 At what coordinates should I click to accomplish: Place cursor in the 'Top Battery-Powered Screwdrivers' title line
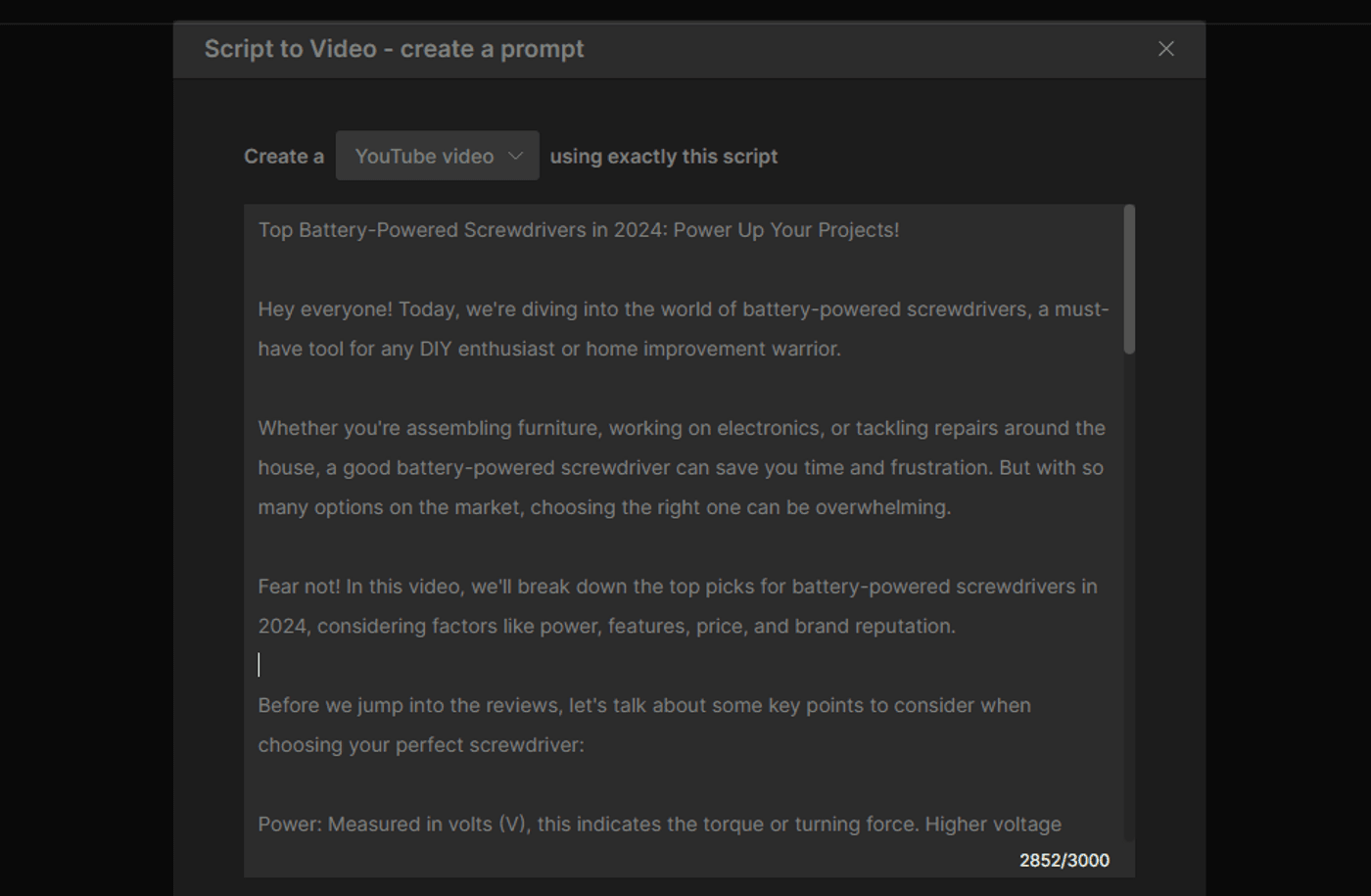click(x=578, y=230)
